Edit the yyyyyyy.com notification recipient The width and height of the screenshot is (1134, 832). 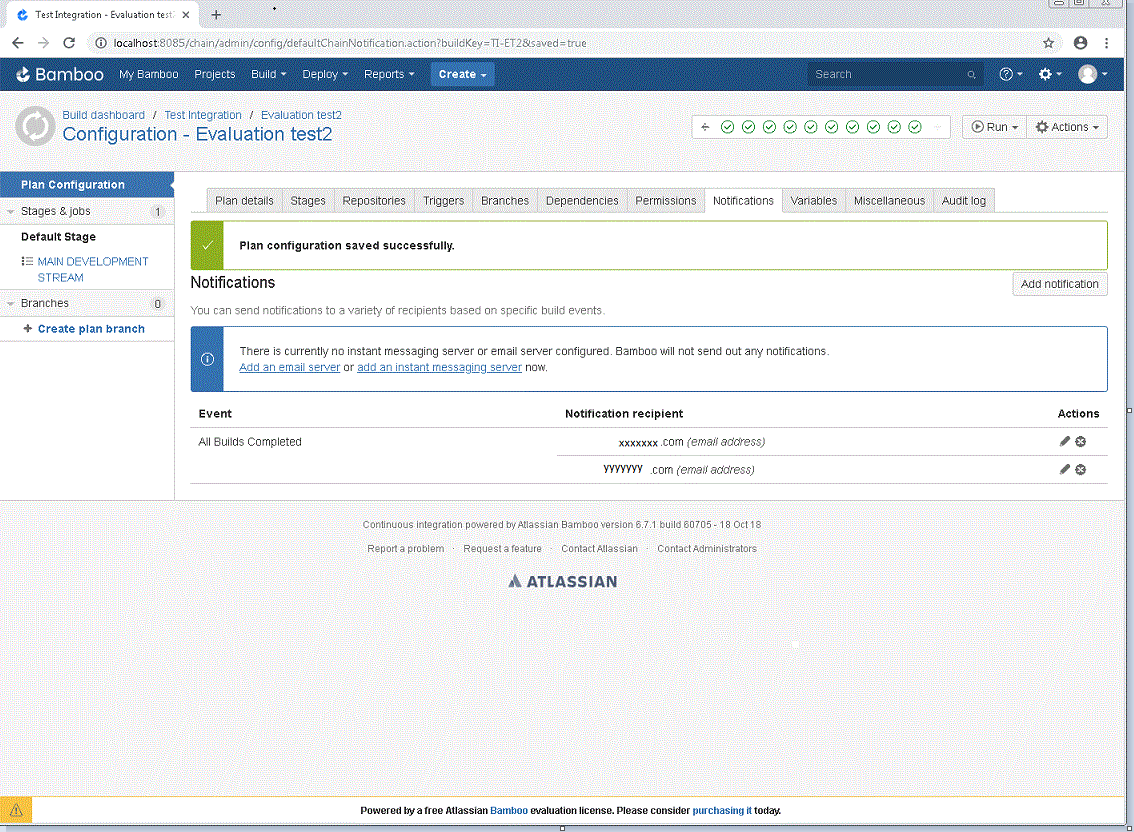(x=1065, y=470)
